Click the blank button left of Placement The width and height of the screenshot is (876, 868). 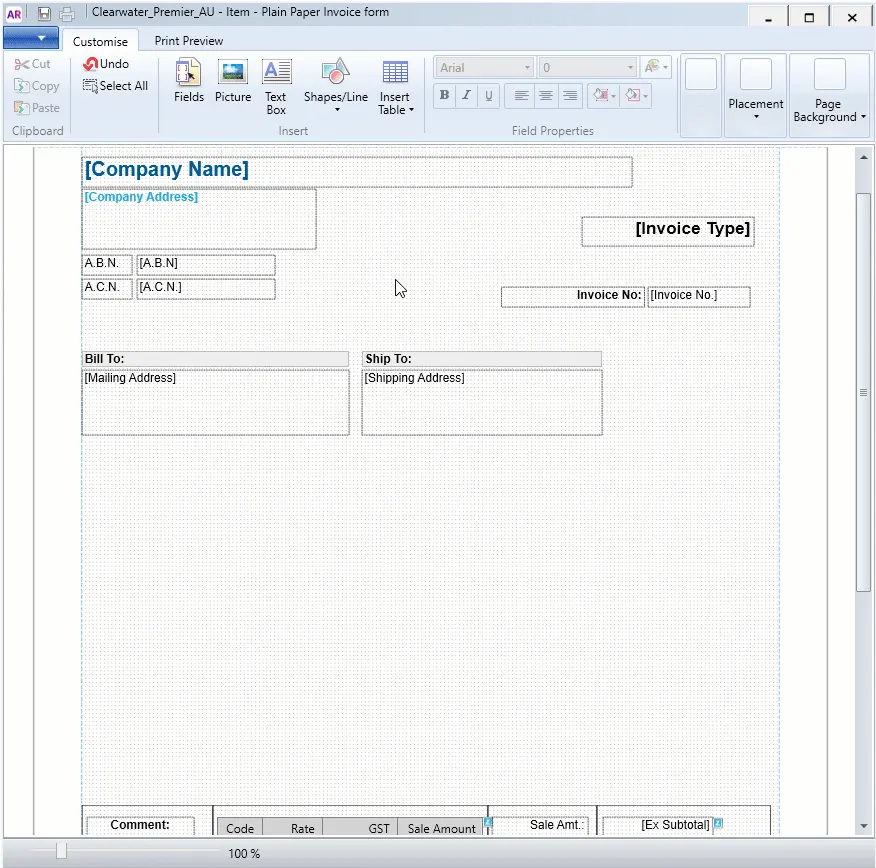tap(701, 74)
